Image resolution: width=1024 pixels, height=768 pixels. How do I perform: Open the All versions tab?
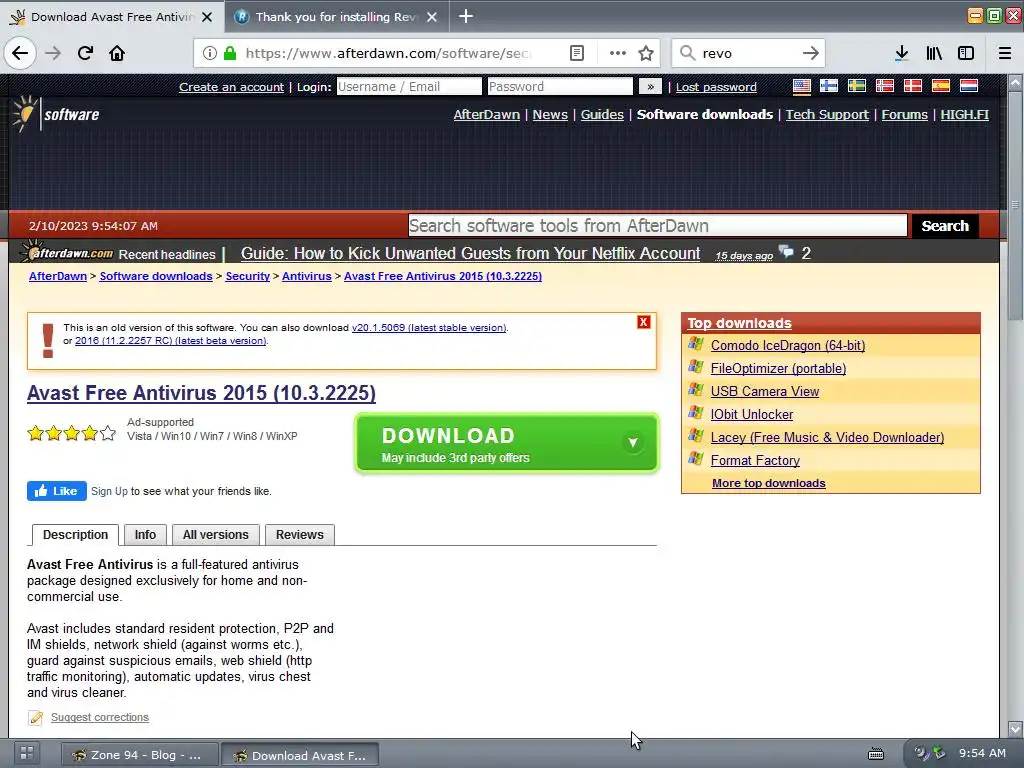tap(216, 535)
